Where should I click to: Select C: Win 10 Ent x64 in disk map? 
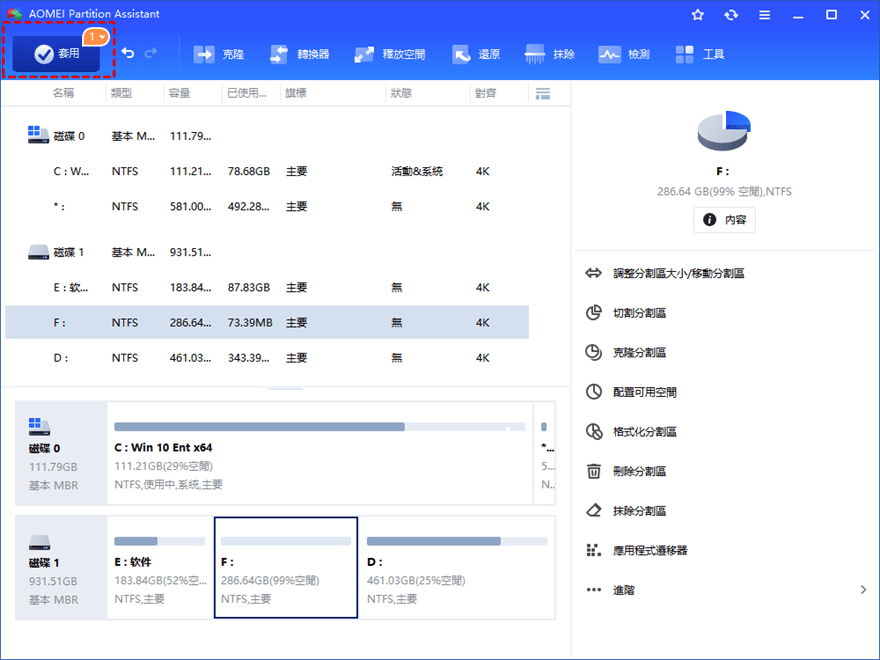(x=320, y=453)
